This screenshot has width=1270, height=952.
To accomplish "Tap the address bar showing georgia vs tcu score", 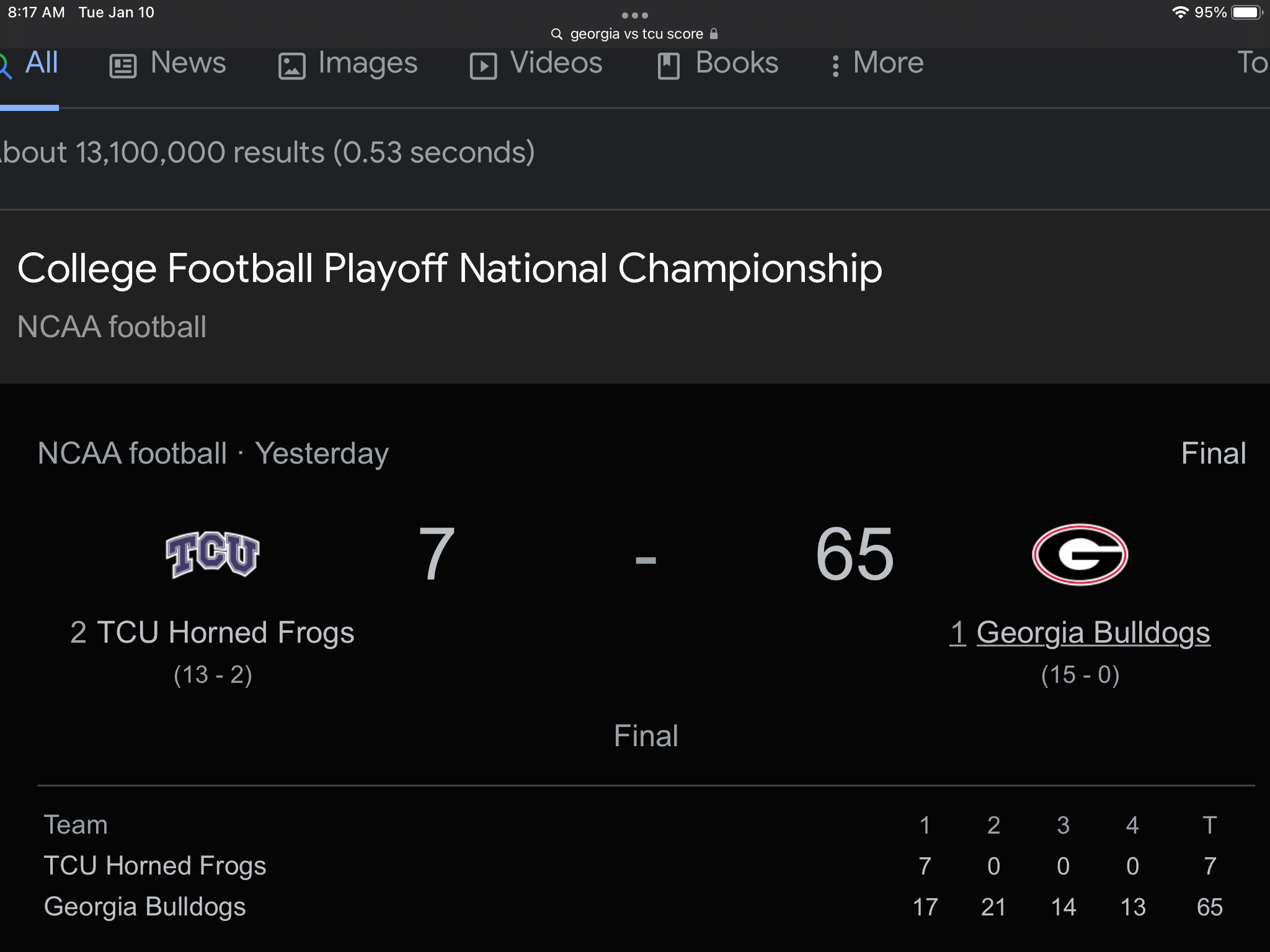I will click(x=636, y=34).
